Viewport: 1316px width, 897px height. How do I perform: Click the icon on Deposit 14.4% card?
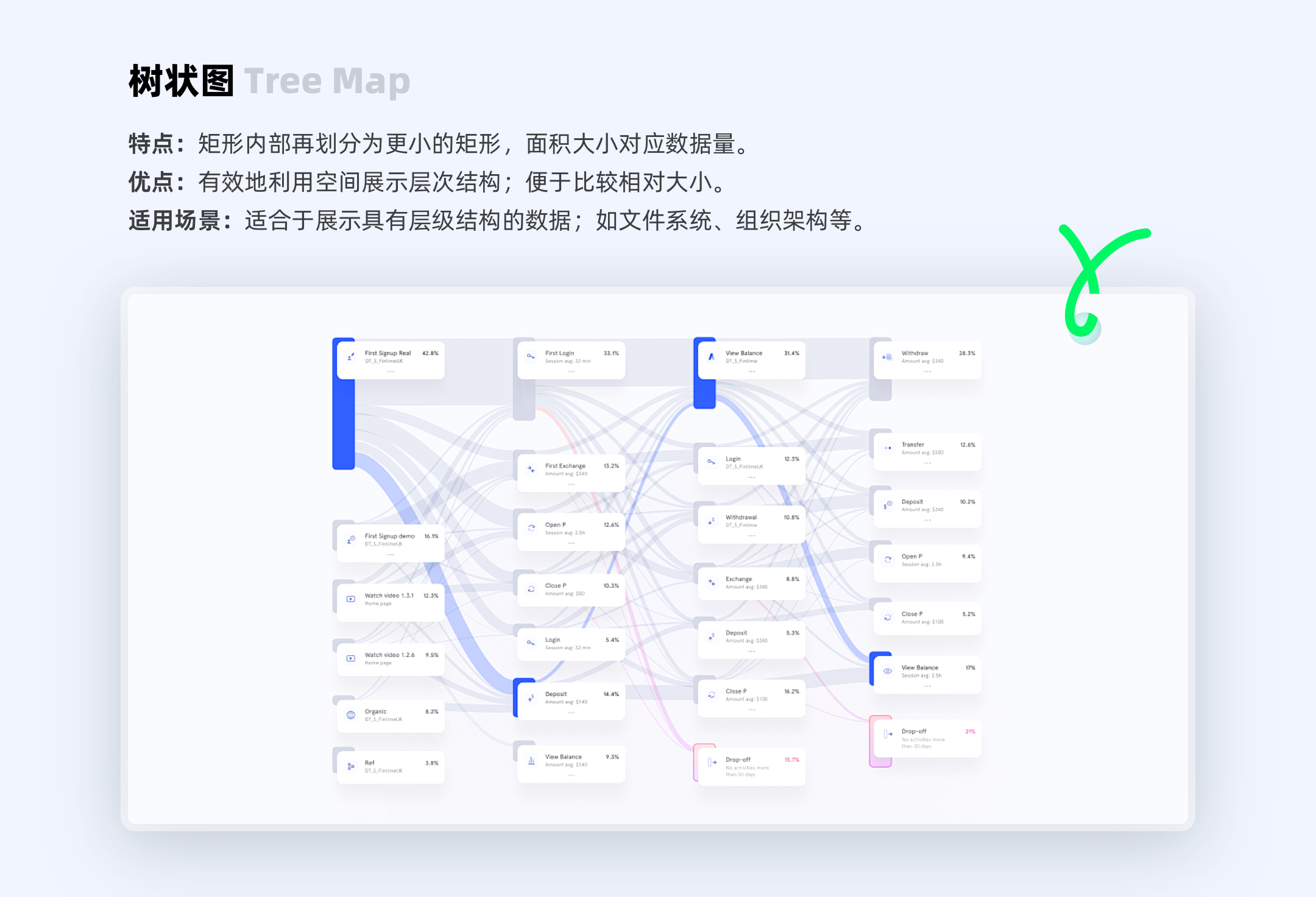[x=531, y=698]
